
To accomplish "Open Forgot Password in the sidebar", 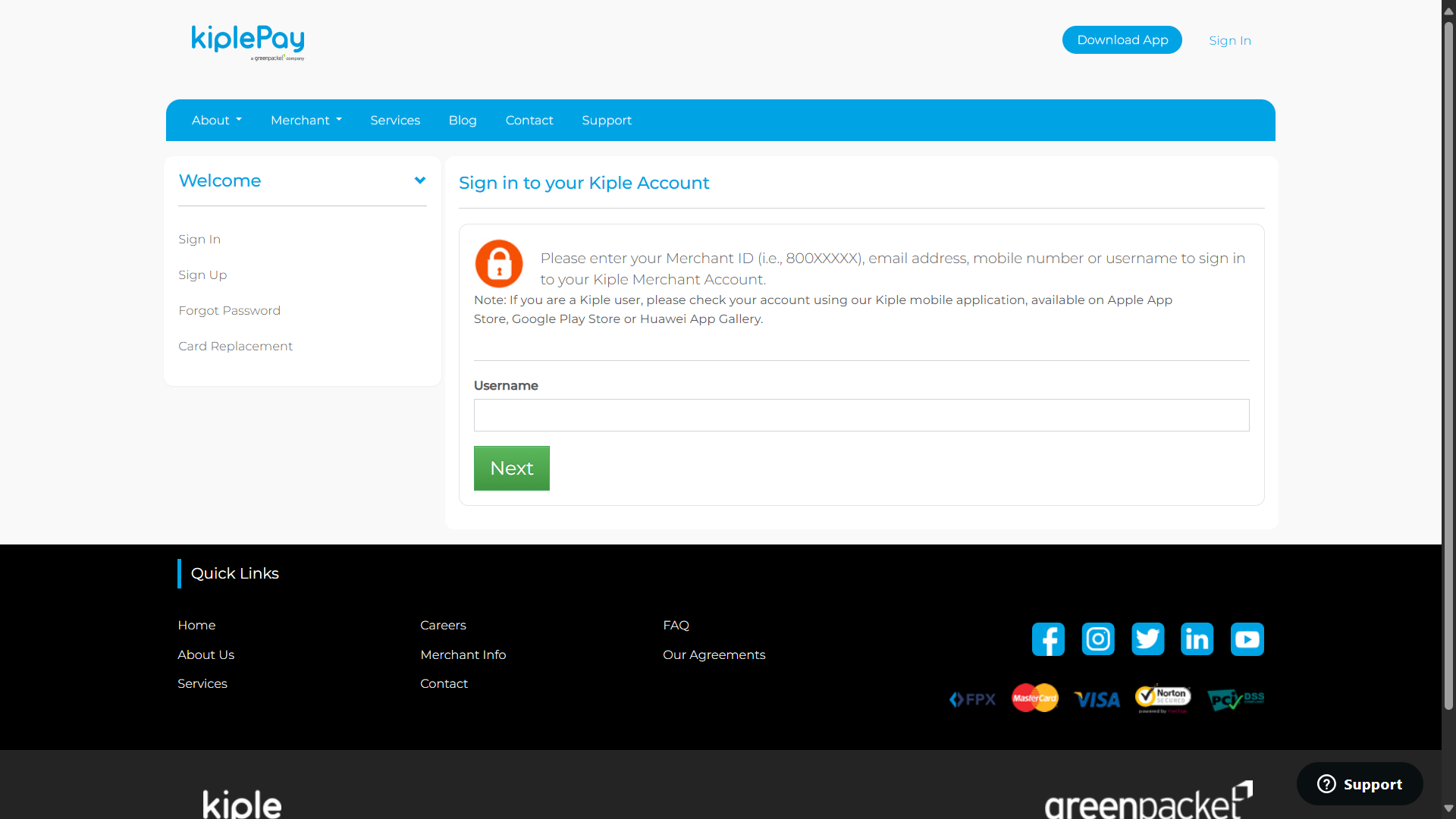I will click(230, 311).
